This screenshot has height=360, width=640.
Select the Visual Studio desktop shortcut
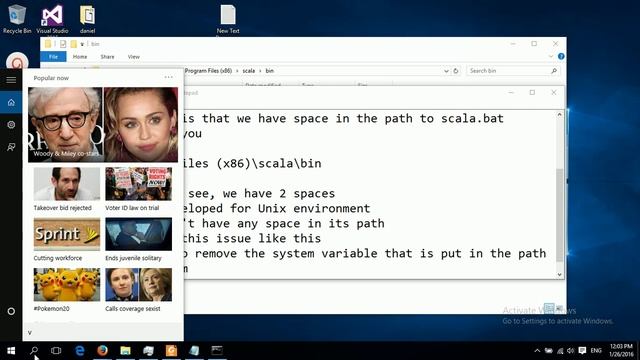52,20
